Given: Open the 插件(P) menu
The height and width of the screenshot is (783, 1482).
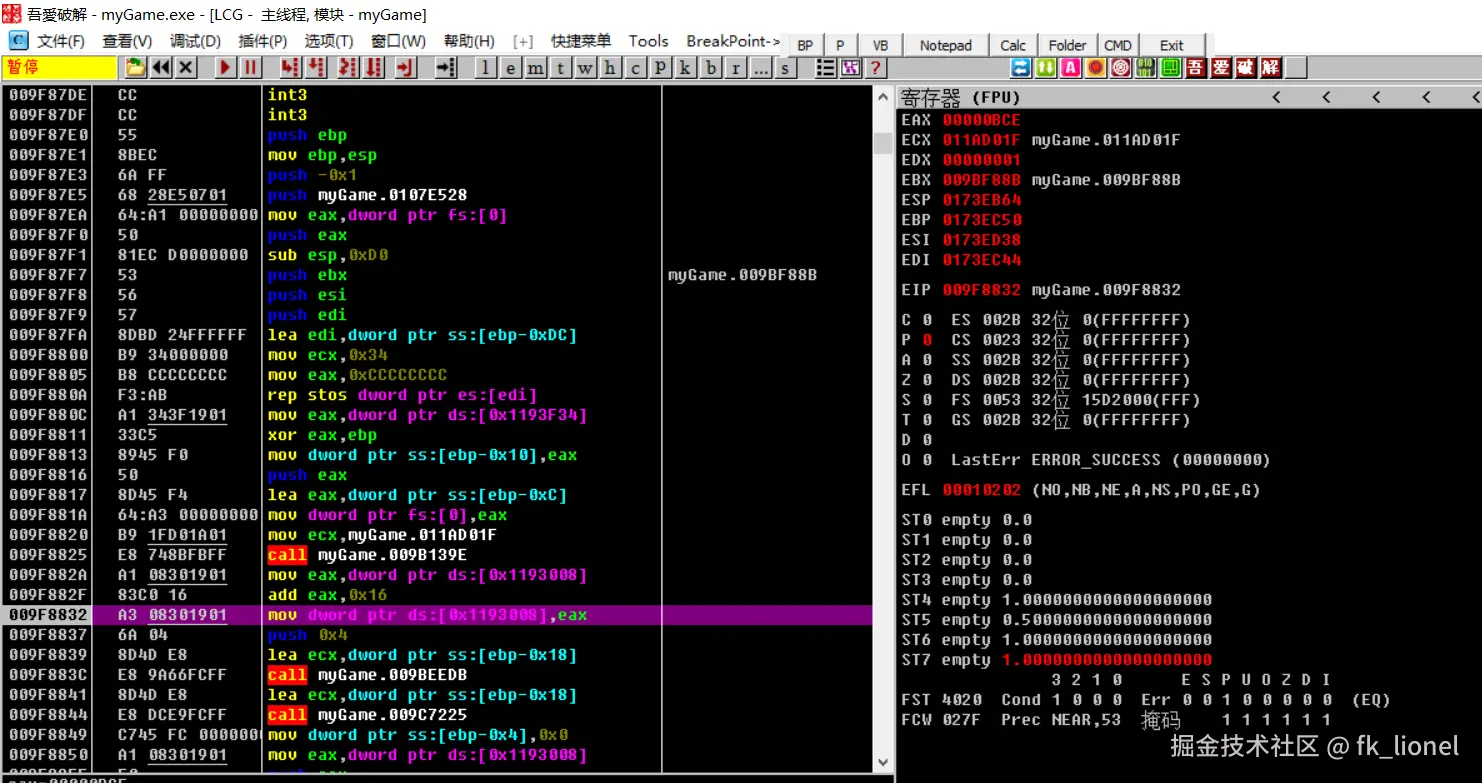Looking at the screenshot, I should (263, 41).
